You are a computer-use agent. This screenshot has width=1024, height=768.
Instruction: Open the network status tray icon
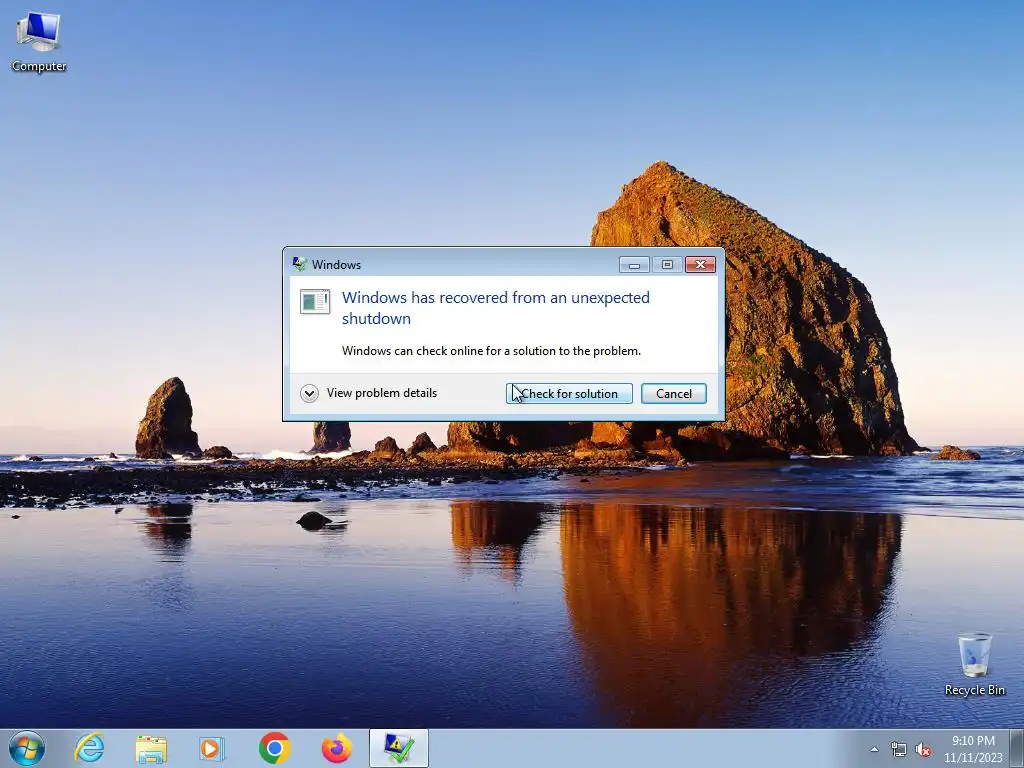click(x=899, y=750)
